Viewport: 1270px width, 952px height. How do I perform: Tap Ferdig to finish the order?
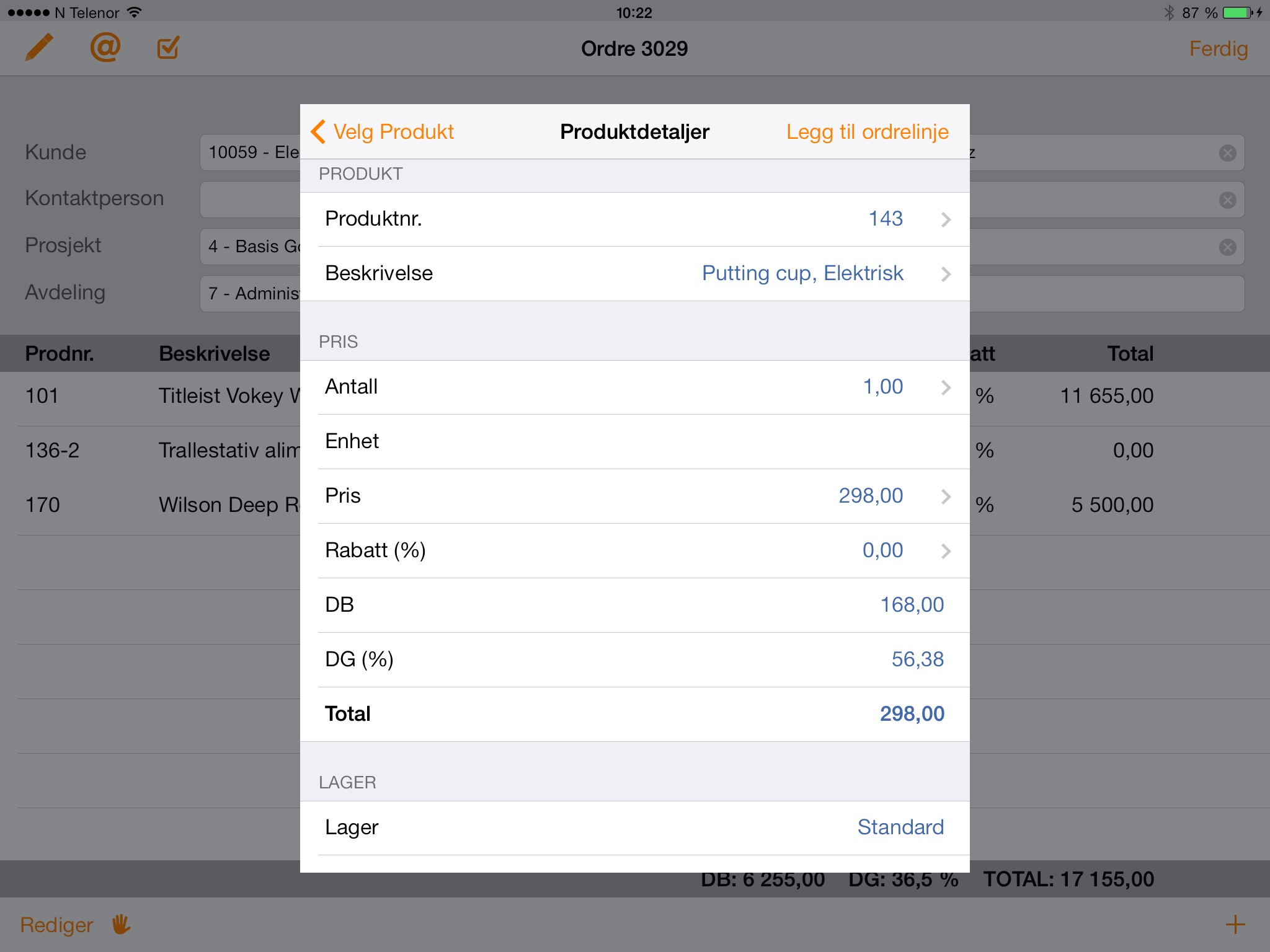[x=1218, y=48]
